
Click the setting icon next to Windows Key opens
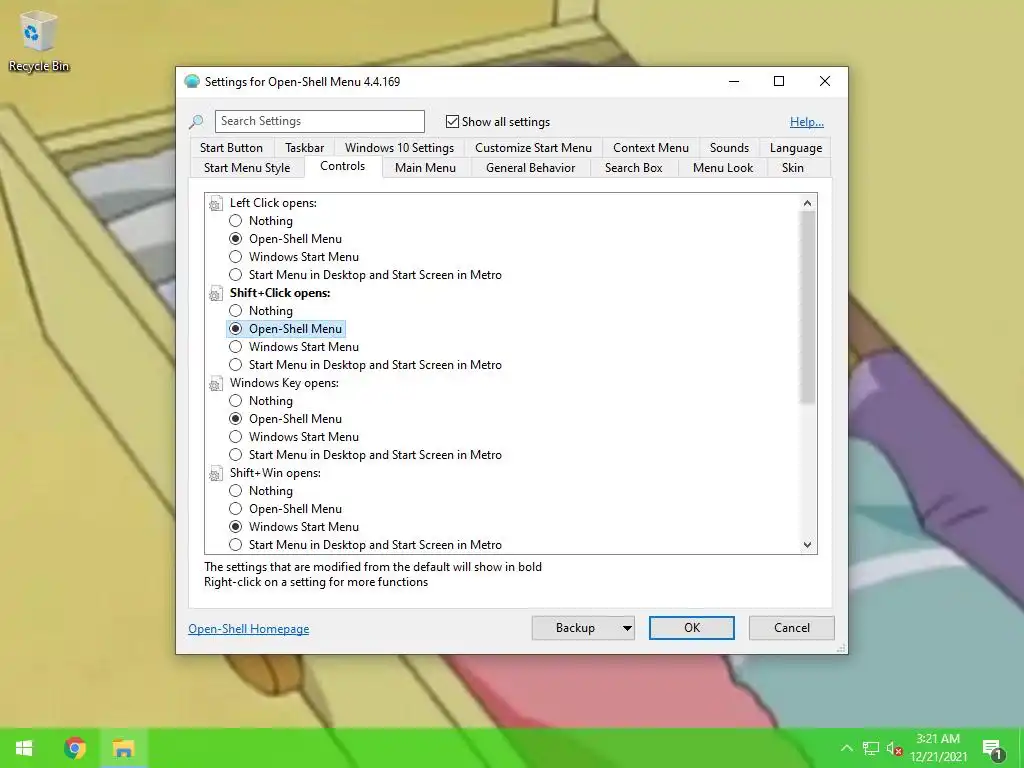(x=216, y=384)
